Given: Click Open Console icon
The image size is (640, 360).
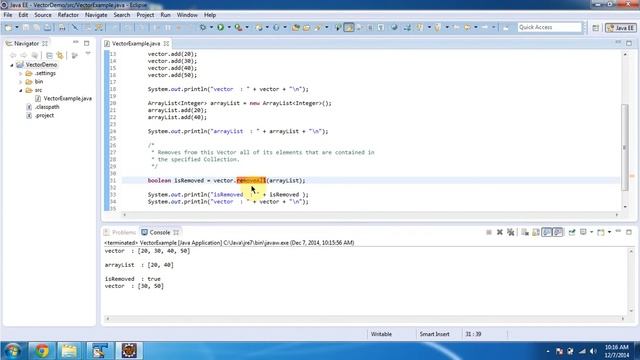Looking at the screenshot, I should click(601, 232).
